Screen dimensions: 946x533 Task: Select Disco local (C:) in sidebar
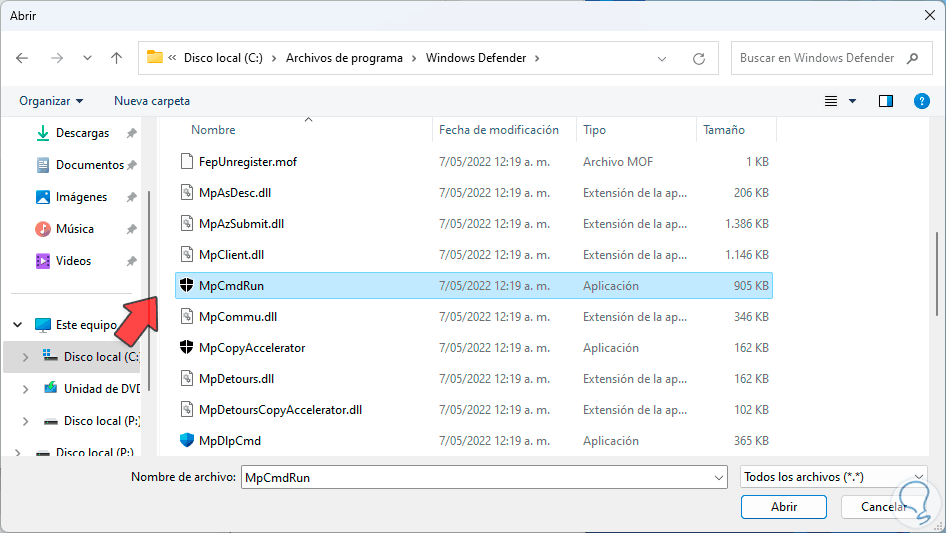[101, 357]
